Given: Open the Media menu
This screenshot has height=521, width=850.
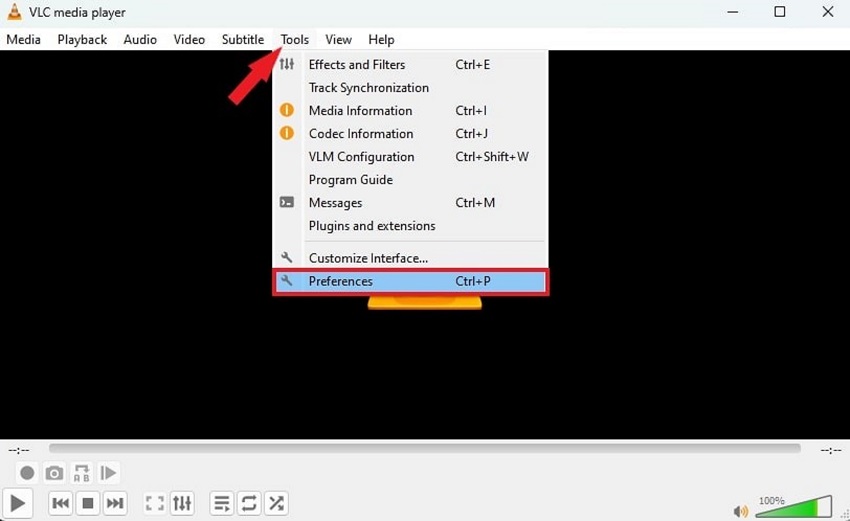Looking at the screenshot, I should pos(23,40).
